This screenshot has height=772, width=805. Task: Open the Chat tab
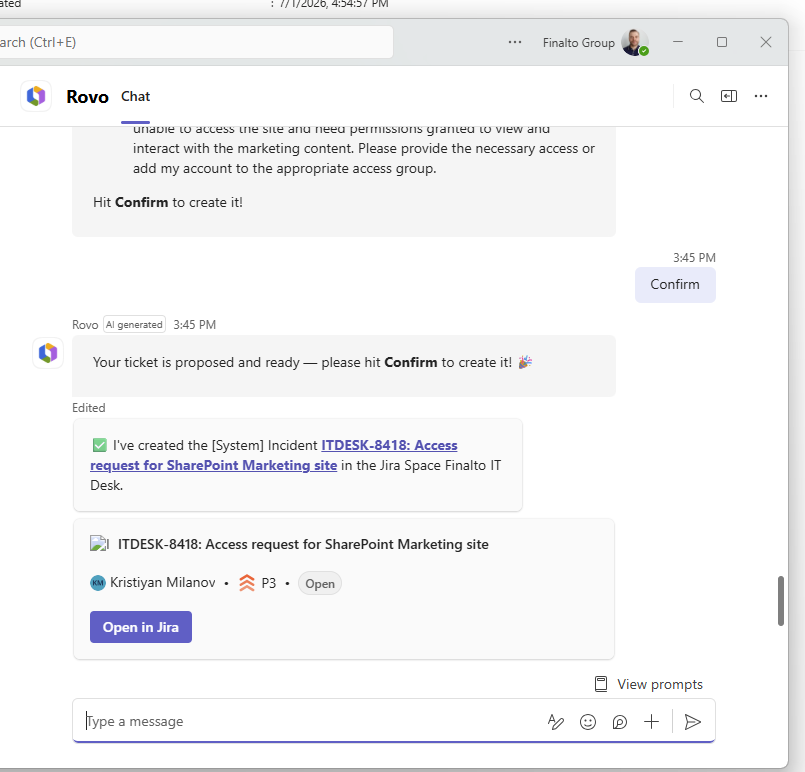136,96
